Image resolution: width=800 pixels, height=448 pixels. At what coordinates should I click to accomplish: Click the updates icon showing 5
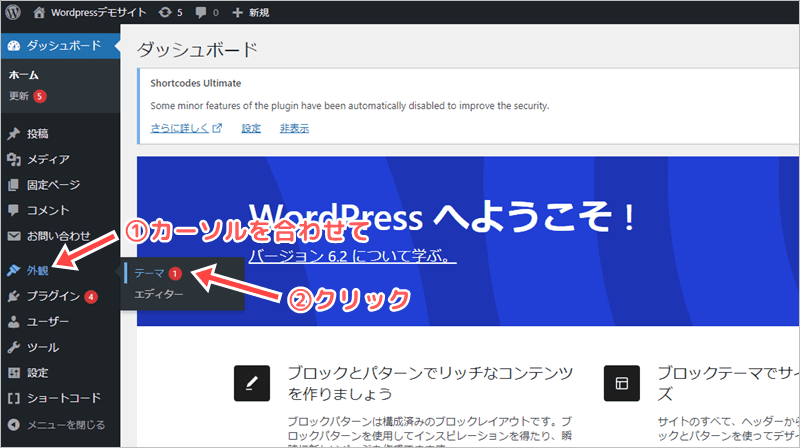[x=170, y=13]
